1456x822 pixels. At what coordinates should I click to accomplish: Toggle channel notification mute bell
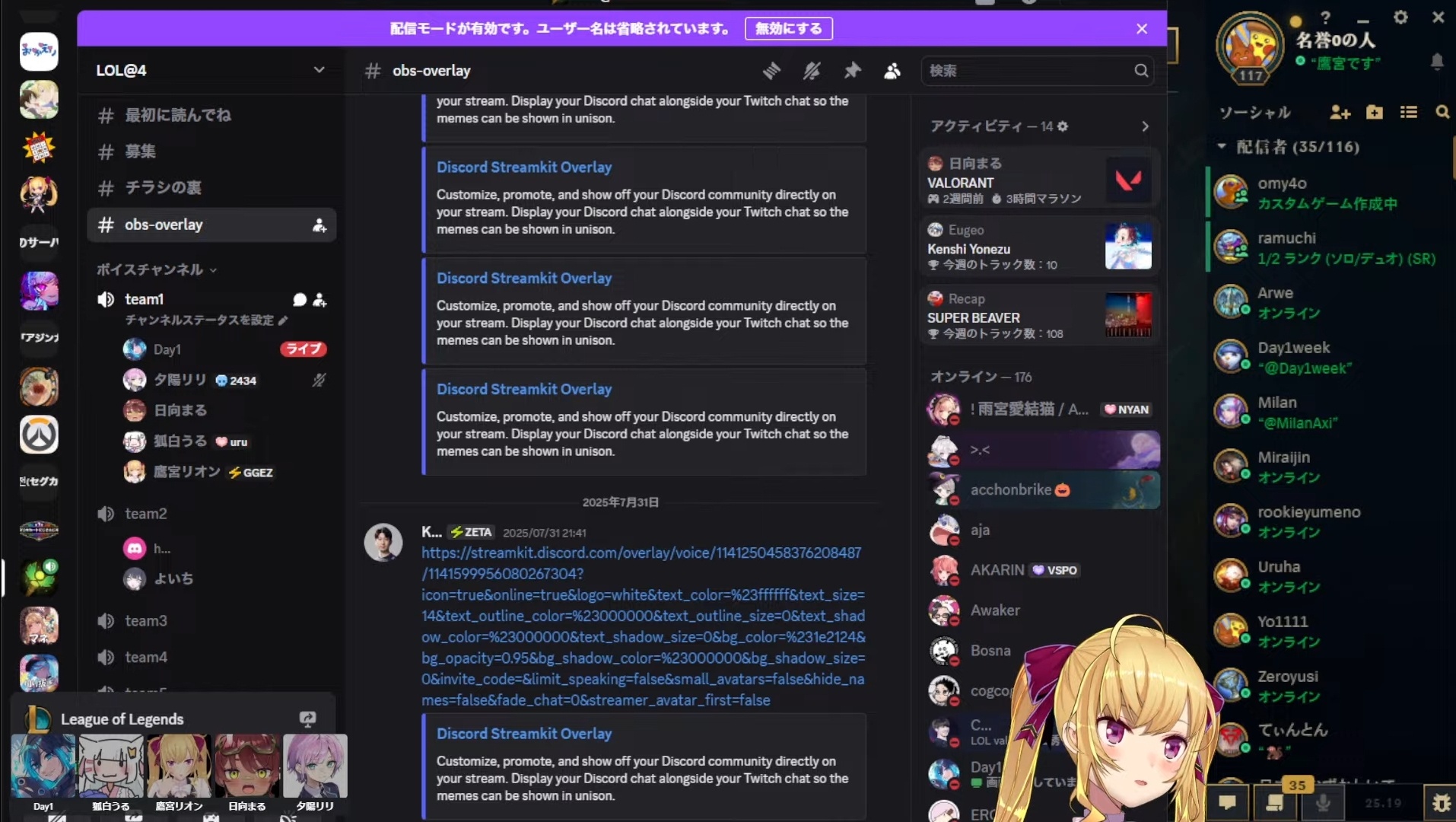tap(812, 71)
